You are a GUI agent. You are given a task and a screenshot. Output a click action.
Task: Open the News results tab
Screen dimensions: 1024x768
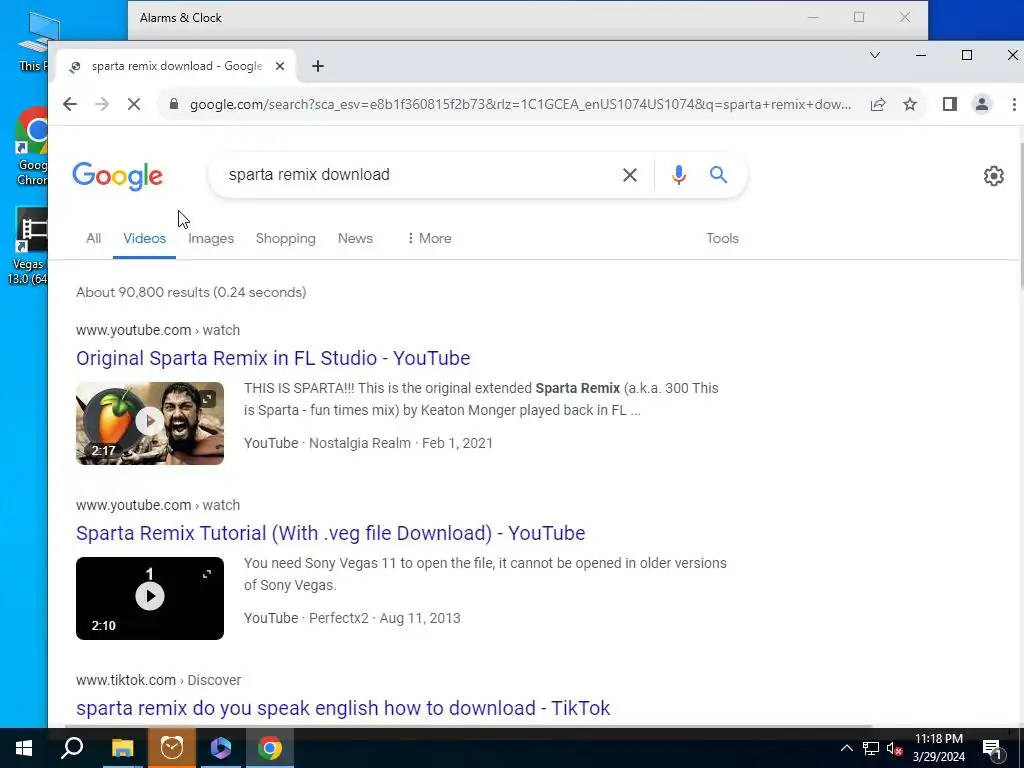pyautogui.click(x=355, y=238)
